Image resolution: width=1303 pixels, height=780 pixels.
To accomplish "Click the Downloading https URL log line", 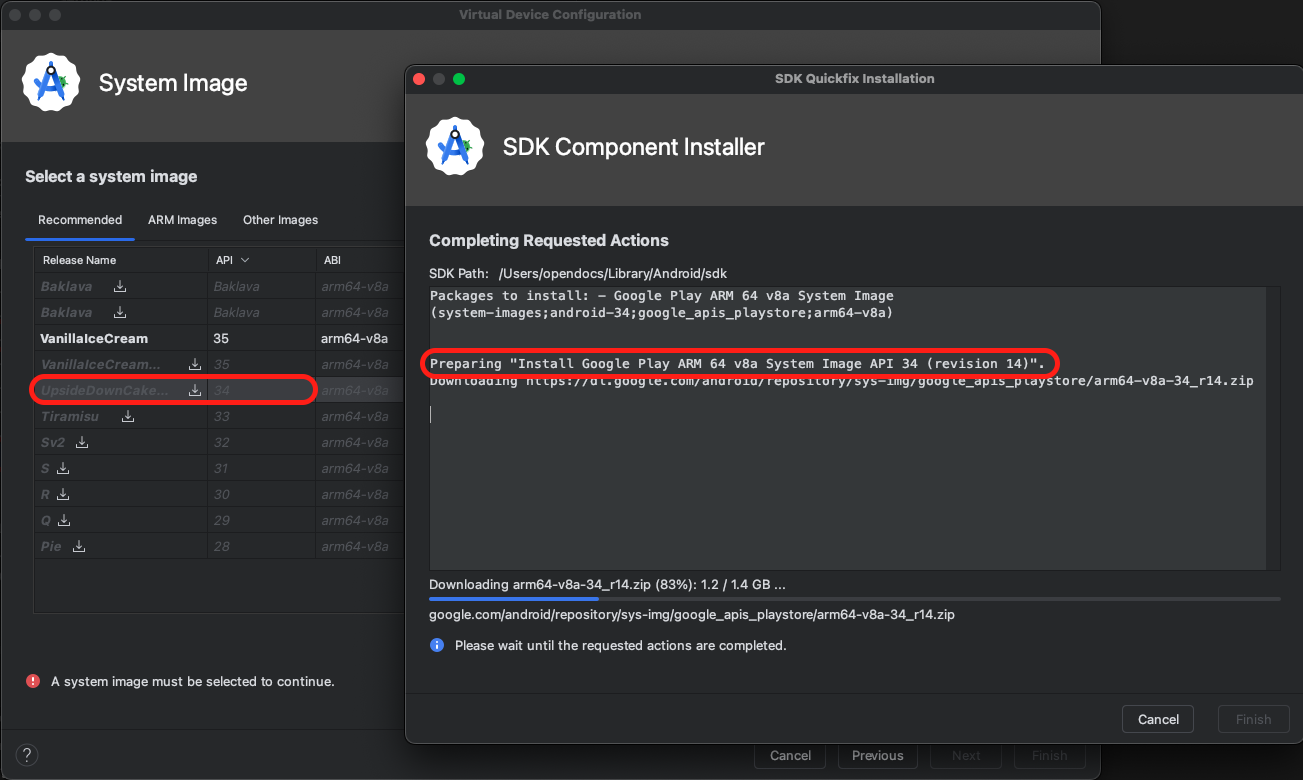I will point(841,381).
